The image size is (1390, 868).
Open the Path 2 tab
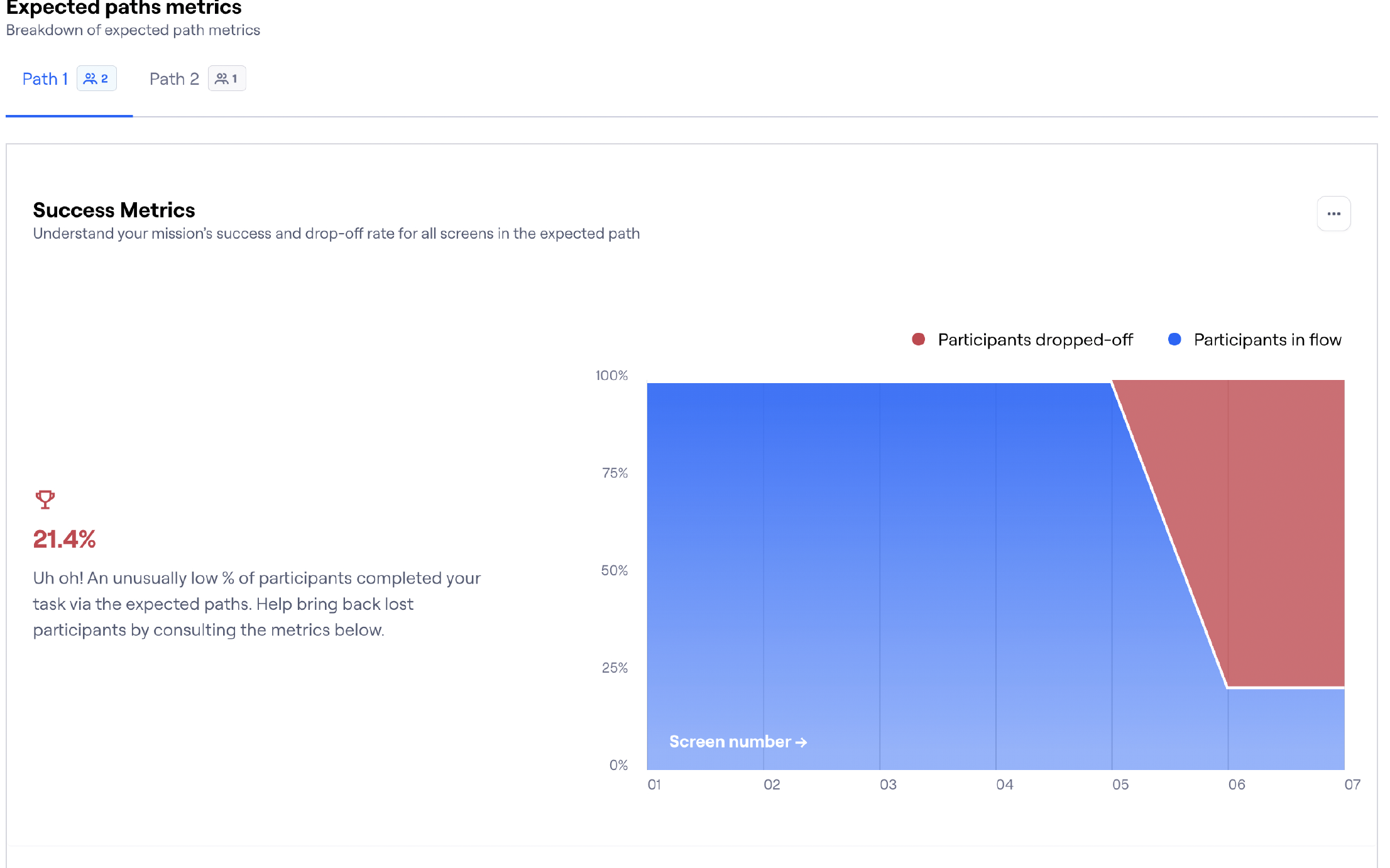click(174, 79)
